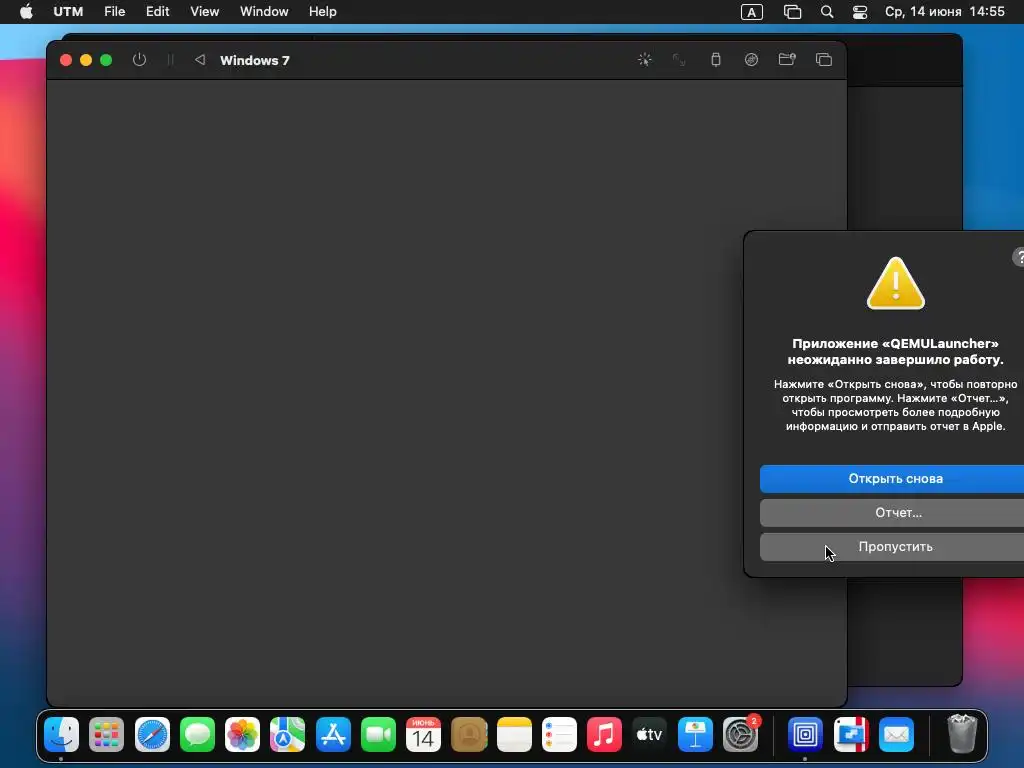Click the UTM app icon in the Dock

coord(805,735)
